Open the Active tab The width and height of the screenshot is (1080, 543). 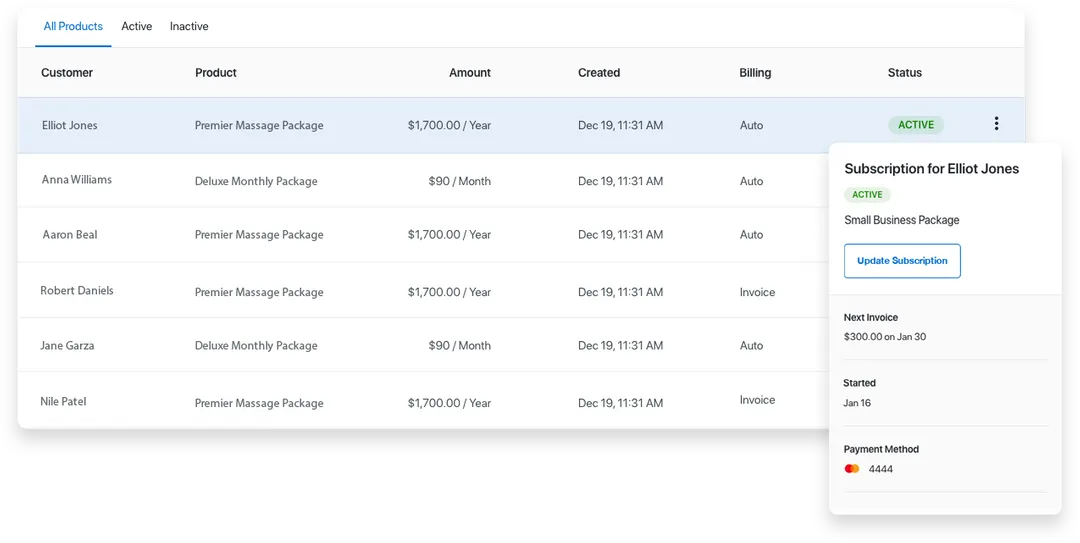point(137,27)
